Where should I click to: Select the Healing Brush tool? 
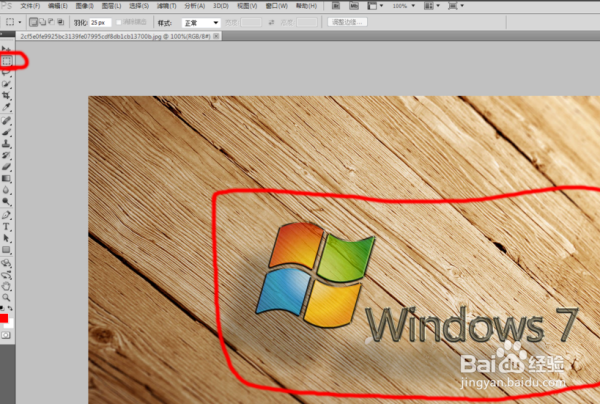(x=6, y=121)
